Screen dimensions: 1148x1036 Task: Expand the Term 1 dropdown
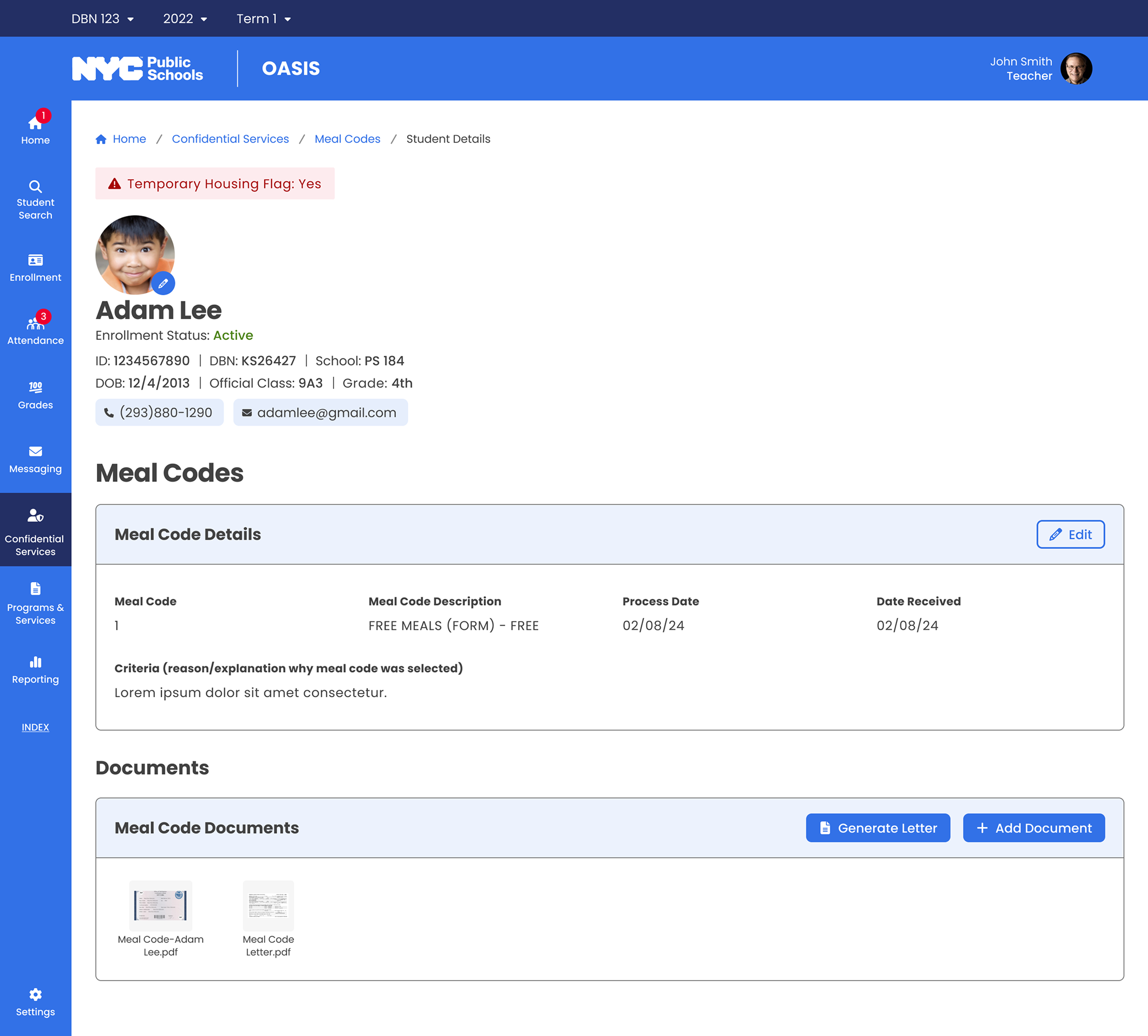pos(264,19)
